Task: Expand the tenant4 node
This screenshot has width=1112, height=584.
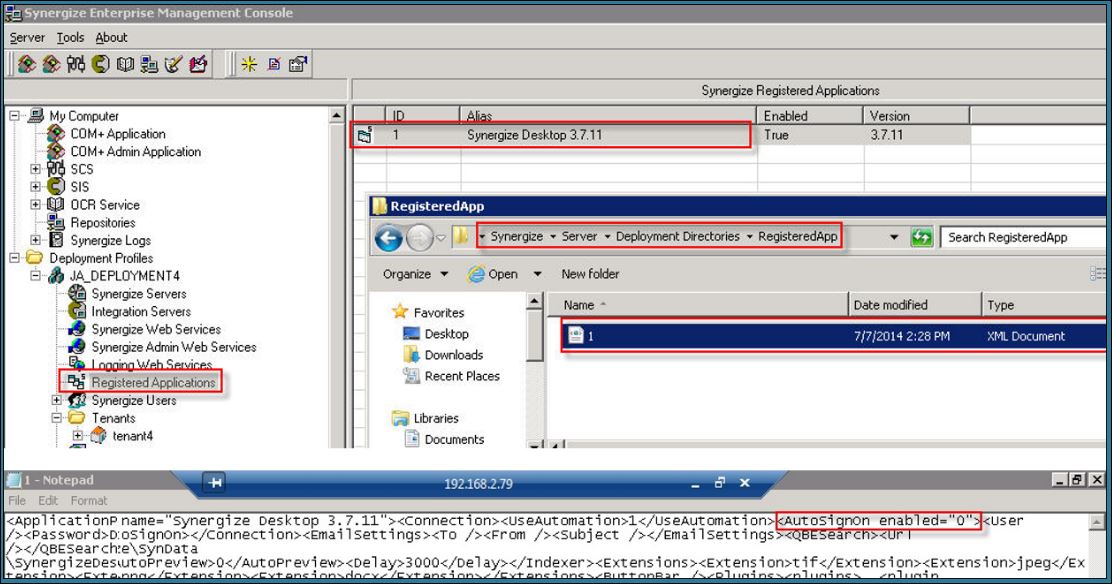Action: point(78,436)
